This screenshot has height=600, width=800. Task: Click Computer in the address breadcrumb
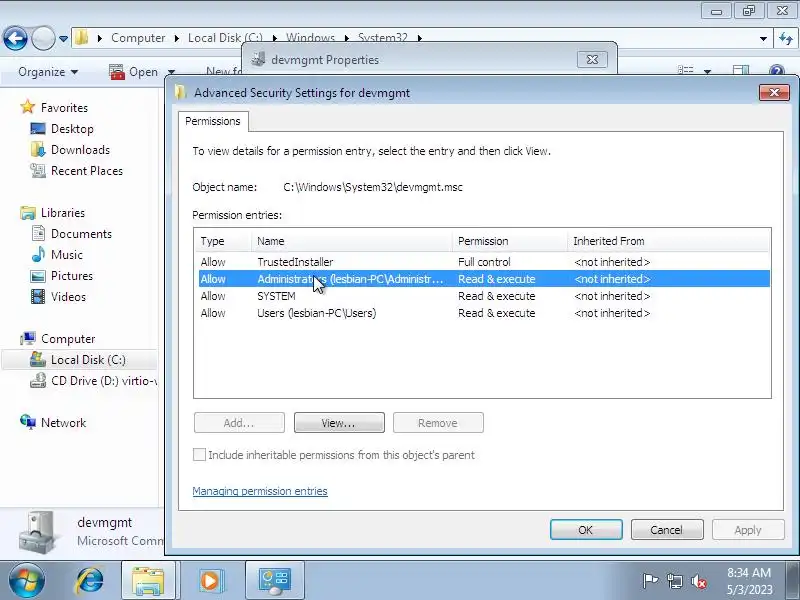138,38
